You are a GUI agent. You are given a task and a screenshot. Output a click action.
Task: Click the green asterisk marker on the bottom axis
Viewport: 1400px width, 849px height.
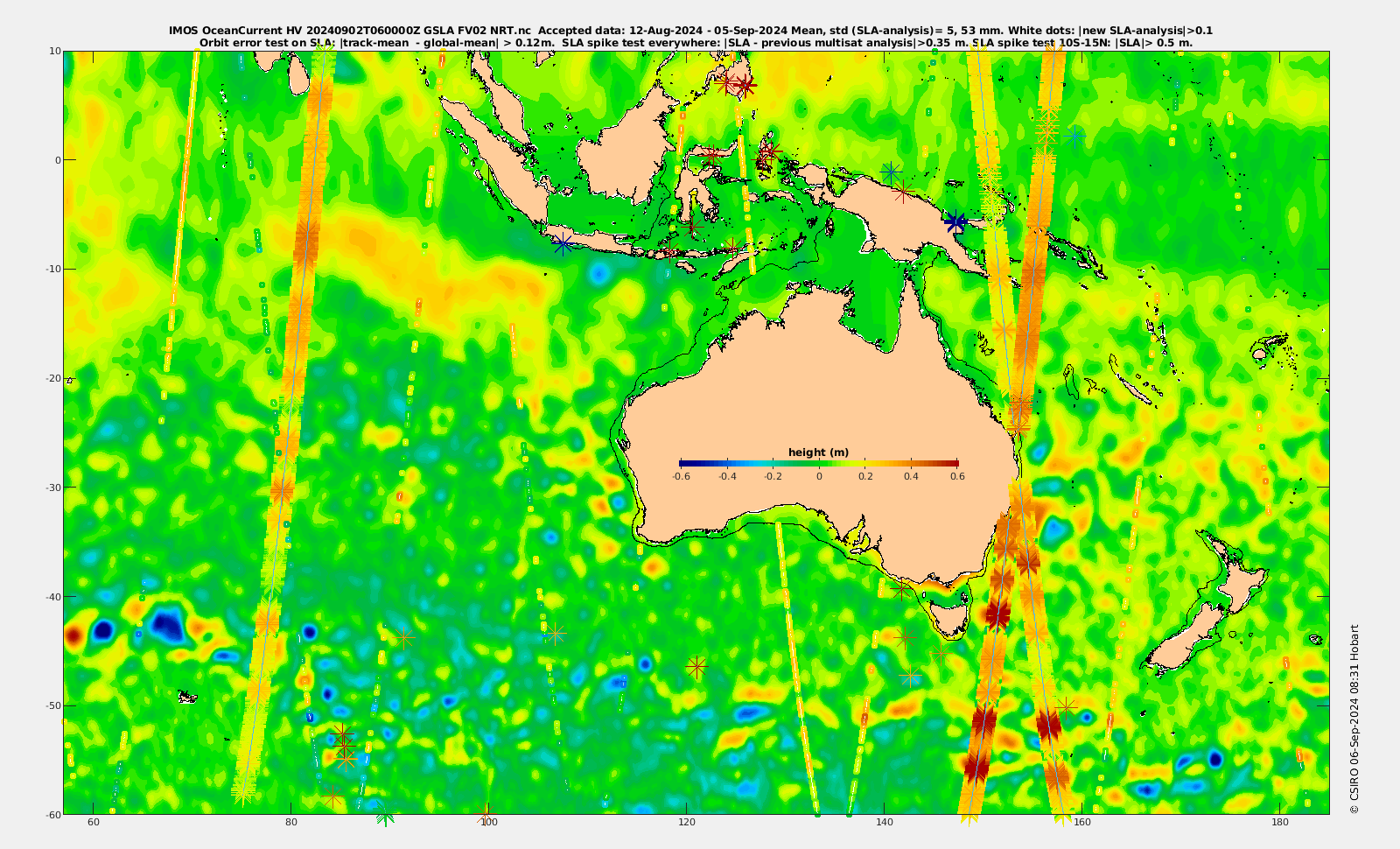[385, 815]
